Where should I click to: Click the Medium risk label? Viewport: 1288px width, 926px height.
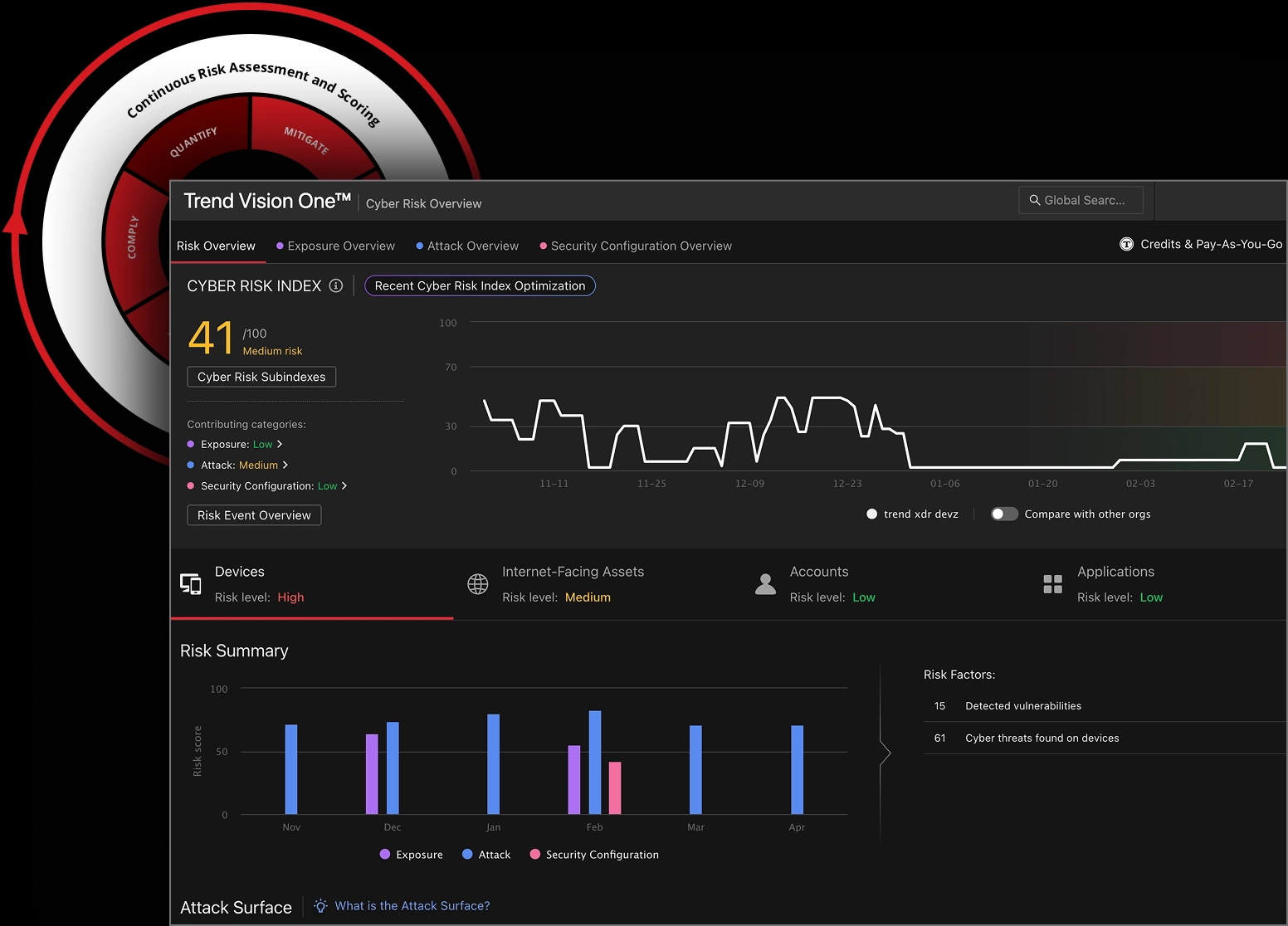pos(272,351)
